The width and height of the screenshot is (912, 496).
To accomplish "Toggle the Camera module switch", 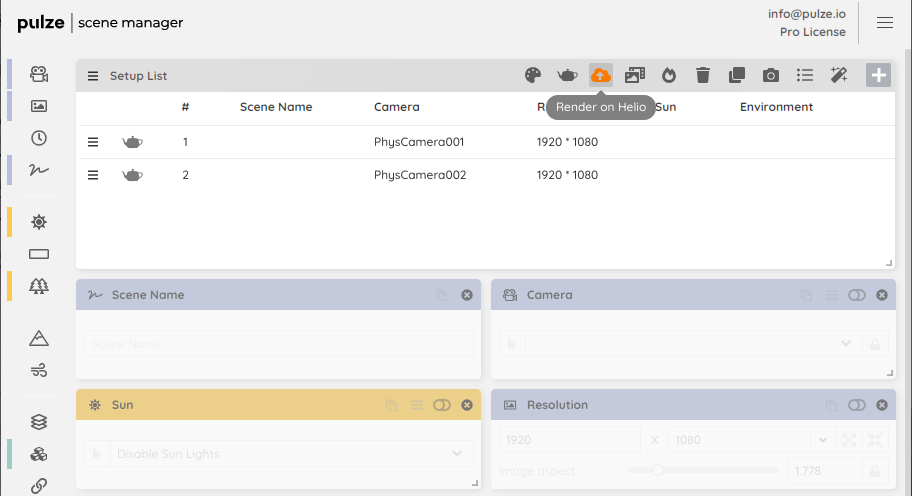I will tap(857, 295).
